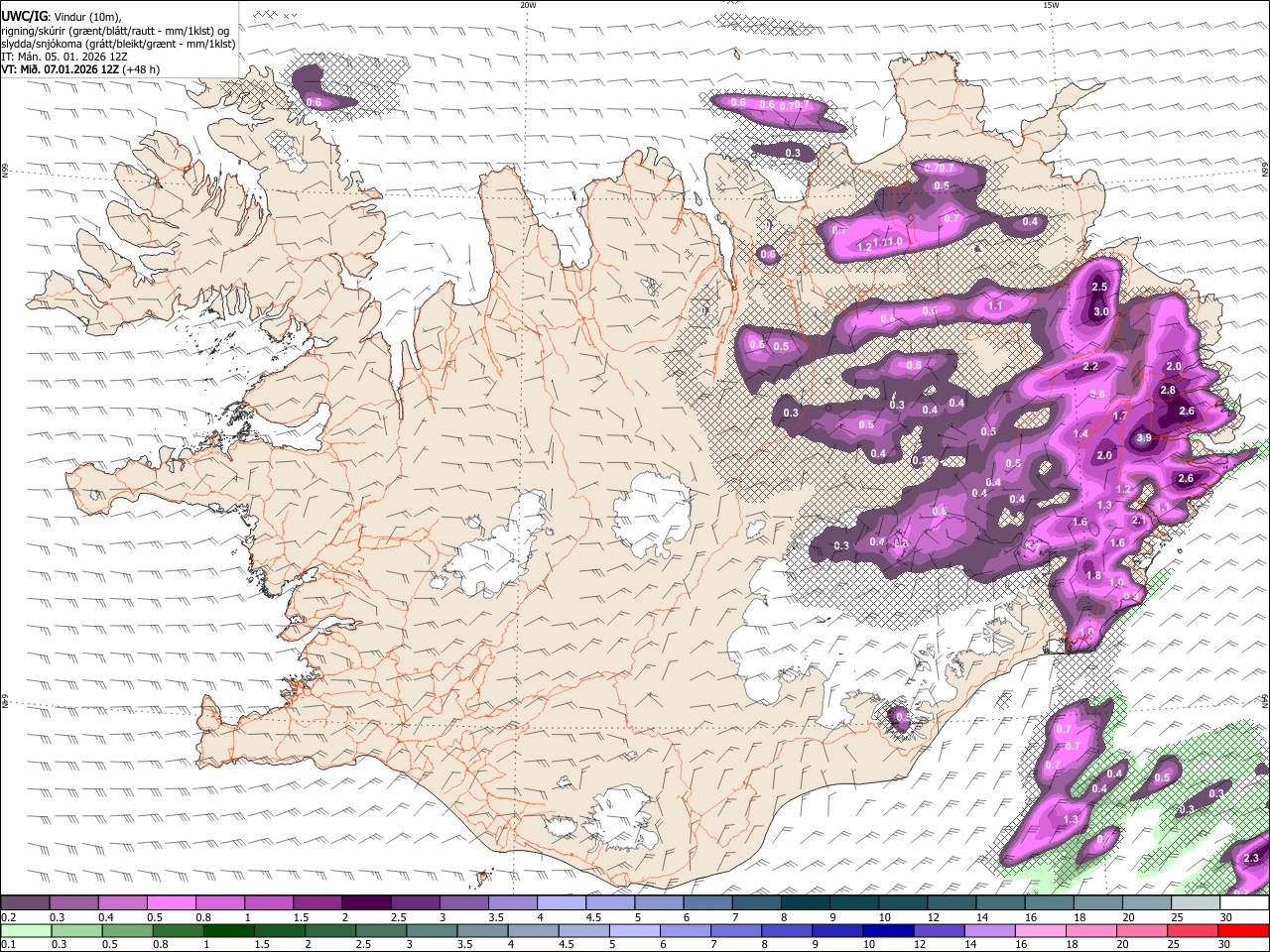1270x952 pixels.
Task: Click the 3.0 snowfall value on the map
Action: [x=1100, y=312]
